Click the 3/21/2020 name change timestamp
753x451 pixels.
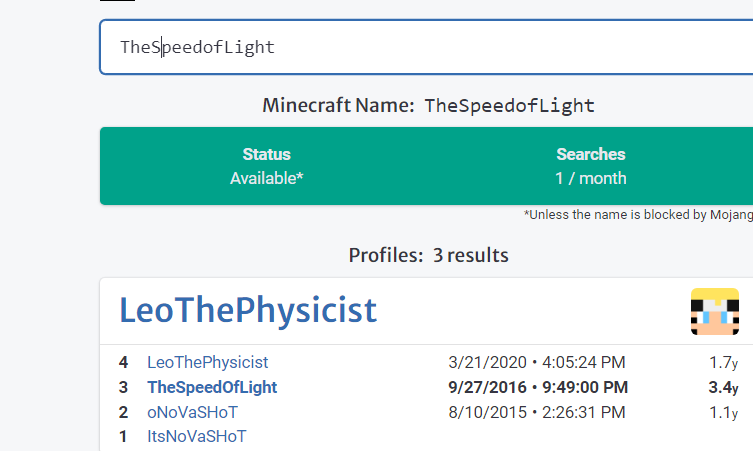pyautogui.click(x=536, y=362)
